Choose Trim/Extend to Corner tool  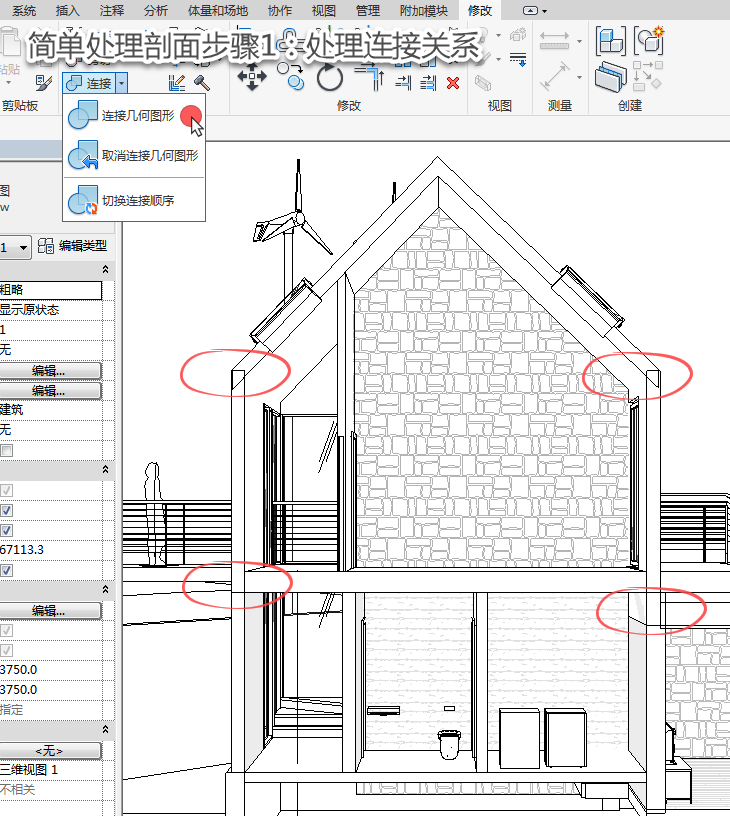pyautogui.click(x=371, y=76)
